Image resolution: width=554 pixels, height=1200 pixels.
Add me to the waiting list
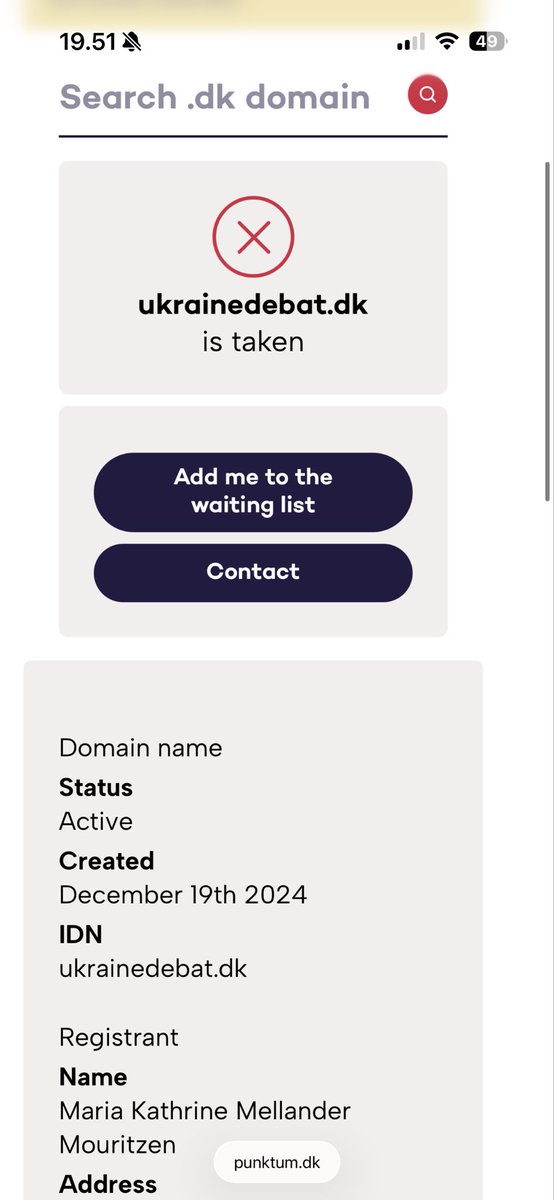tap(253, 491)
